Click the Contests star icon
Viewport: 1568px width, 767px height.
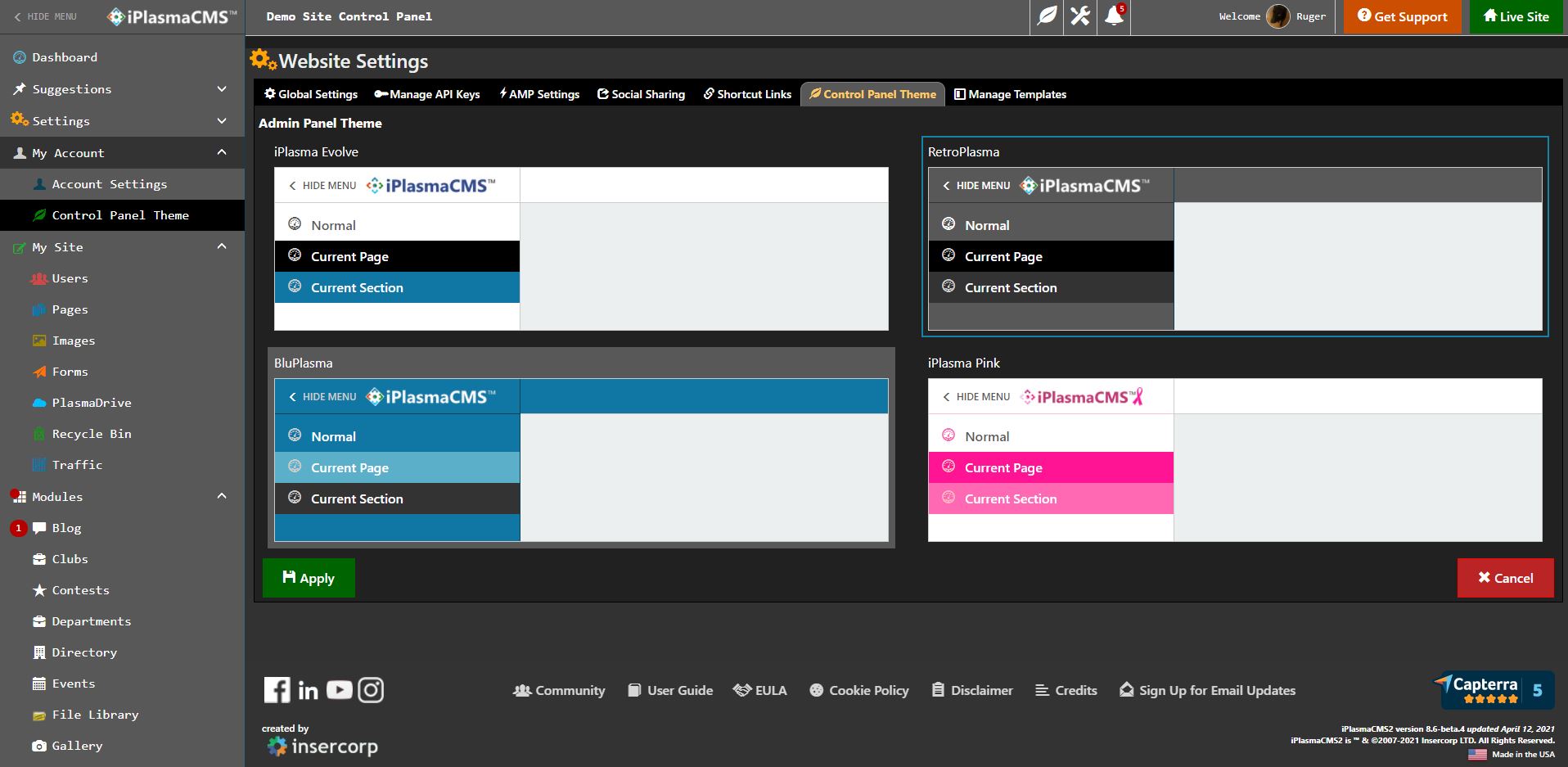click(x=38, y=590)
